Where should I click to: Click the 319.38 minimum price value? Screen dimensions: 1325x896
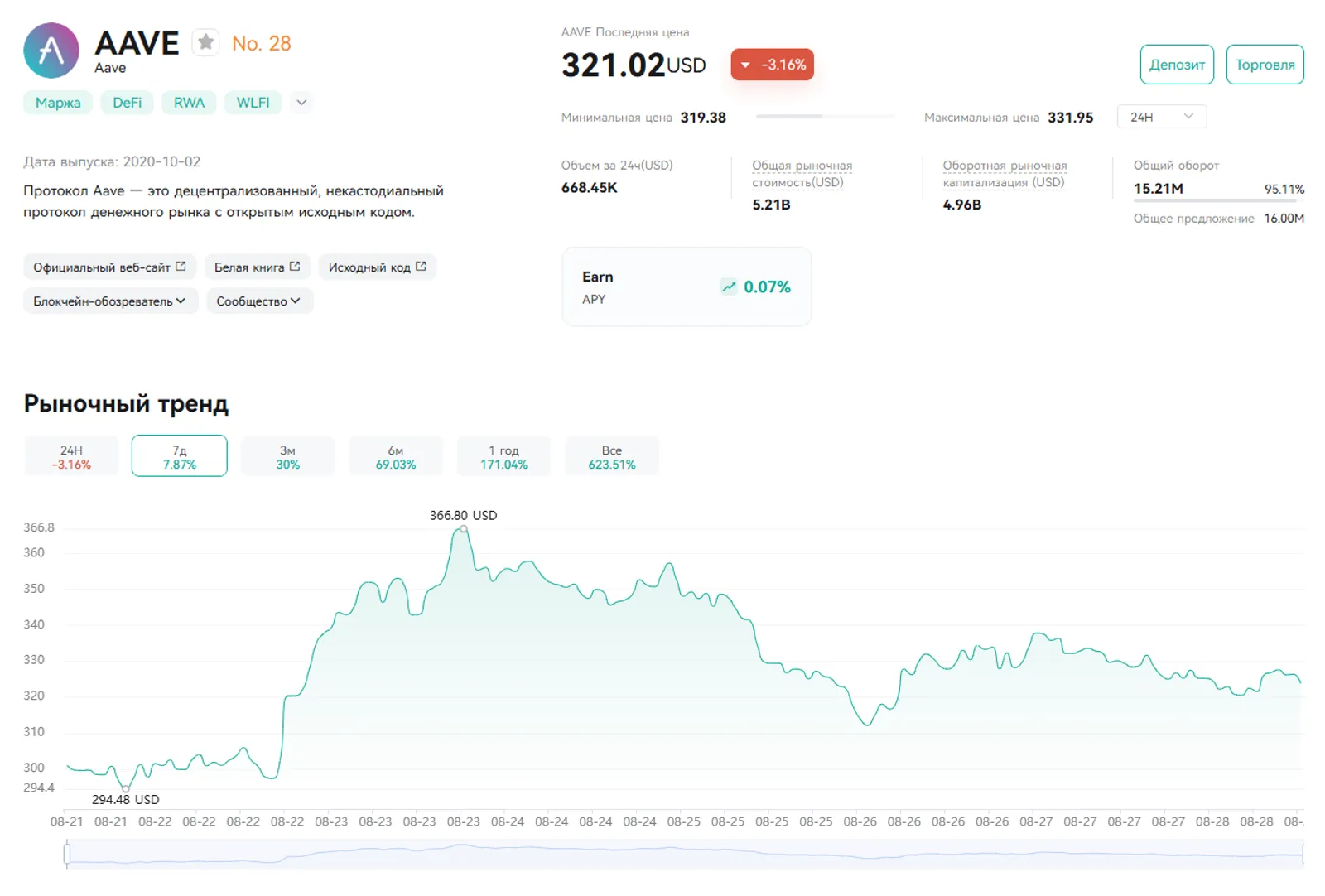[x=703, y=118]
